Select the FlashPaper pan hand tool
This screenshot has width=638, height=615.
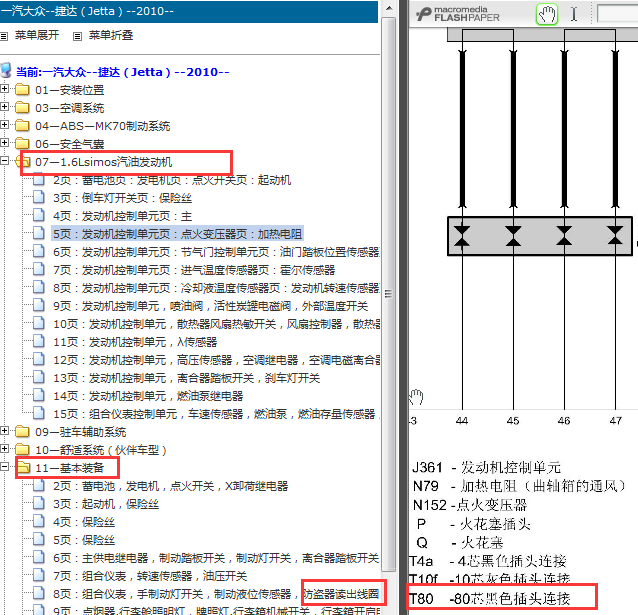tap(546, 15)
